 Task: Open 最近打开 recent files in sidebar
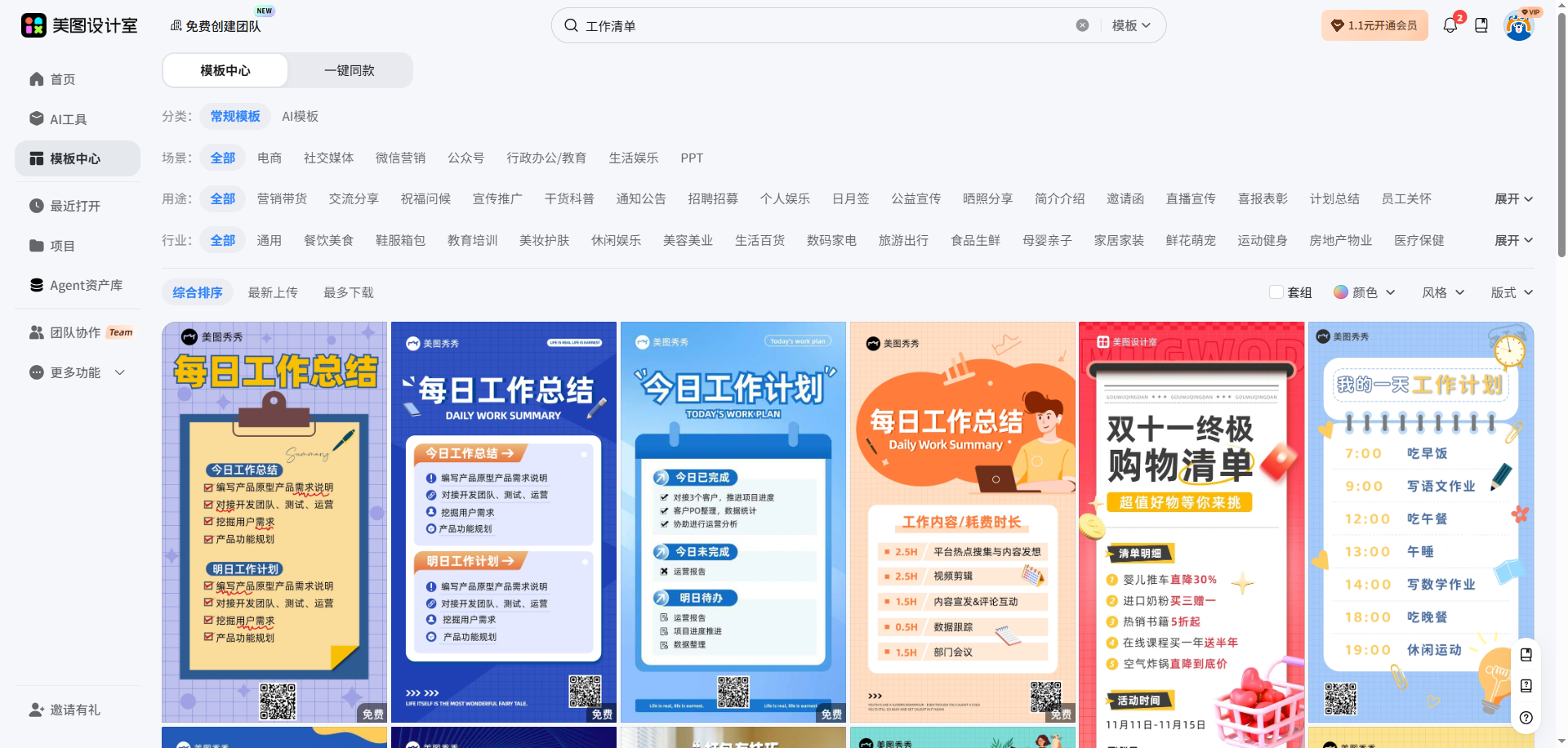coord(74,206)
